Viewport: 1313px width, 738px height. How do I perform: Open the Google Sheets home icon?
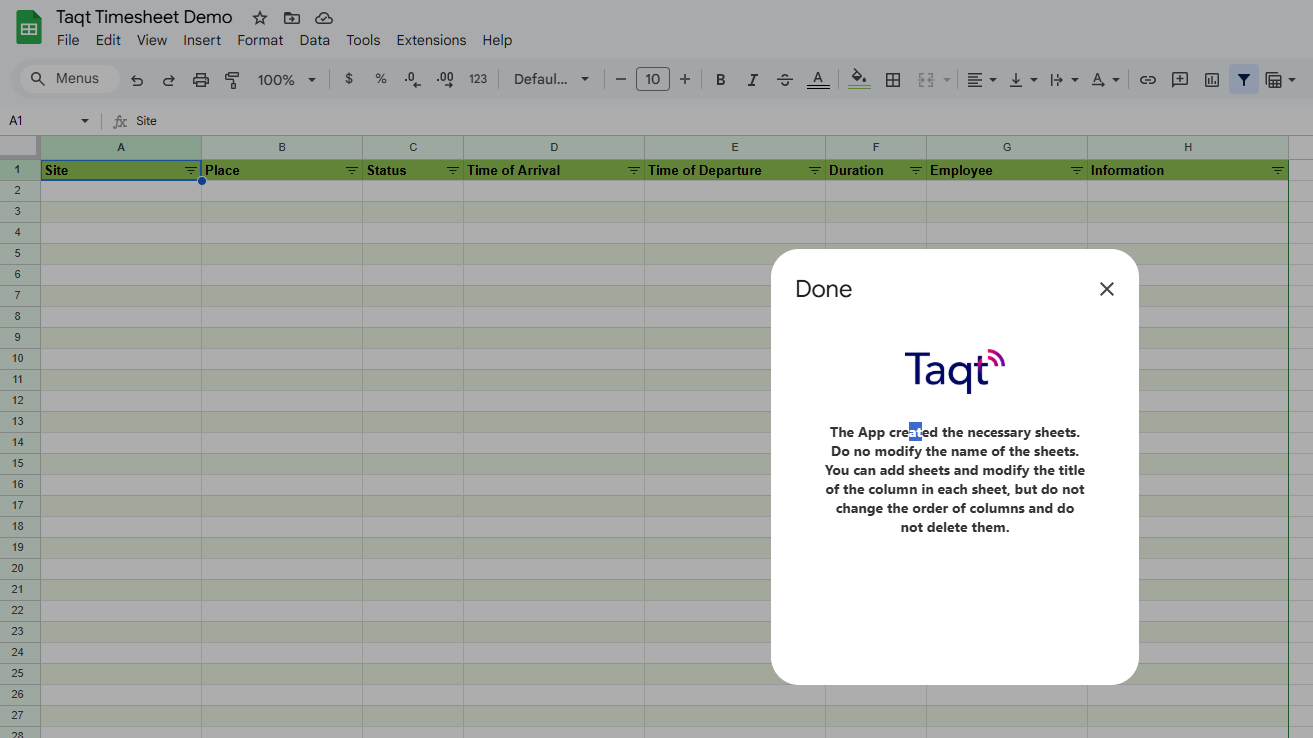(29, 27)
